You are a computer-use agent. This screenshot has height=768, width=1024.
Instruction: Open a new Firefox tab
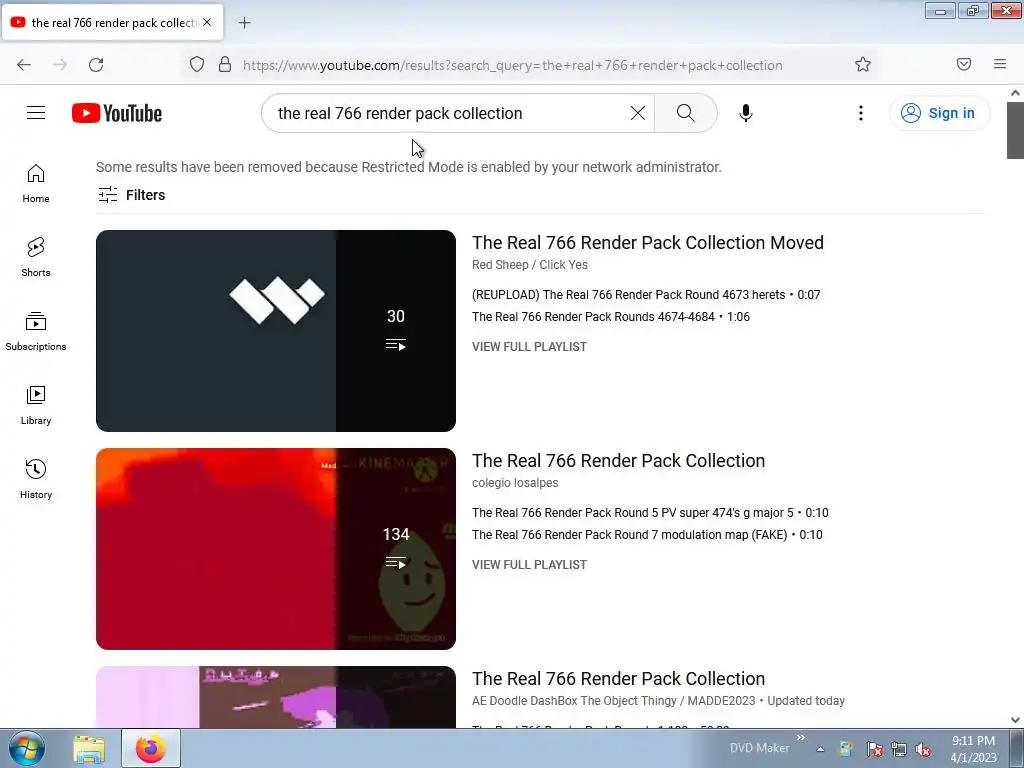coord(244,23)
